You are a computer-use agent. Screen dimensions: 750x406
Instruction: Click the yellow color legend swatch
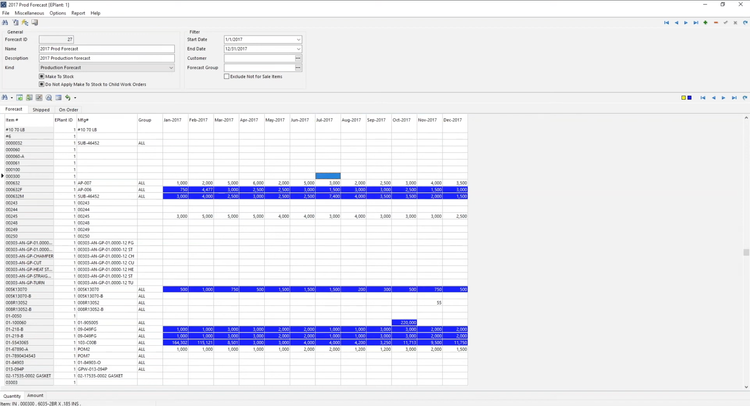pos(683,98)
